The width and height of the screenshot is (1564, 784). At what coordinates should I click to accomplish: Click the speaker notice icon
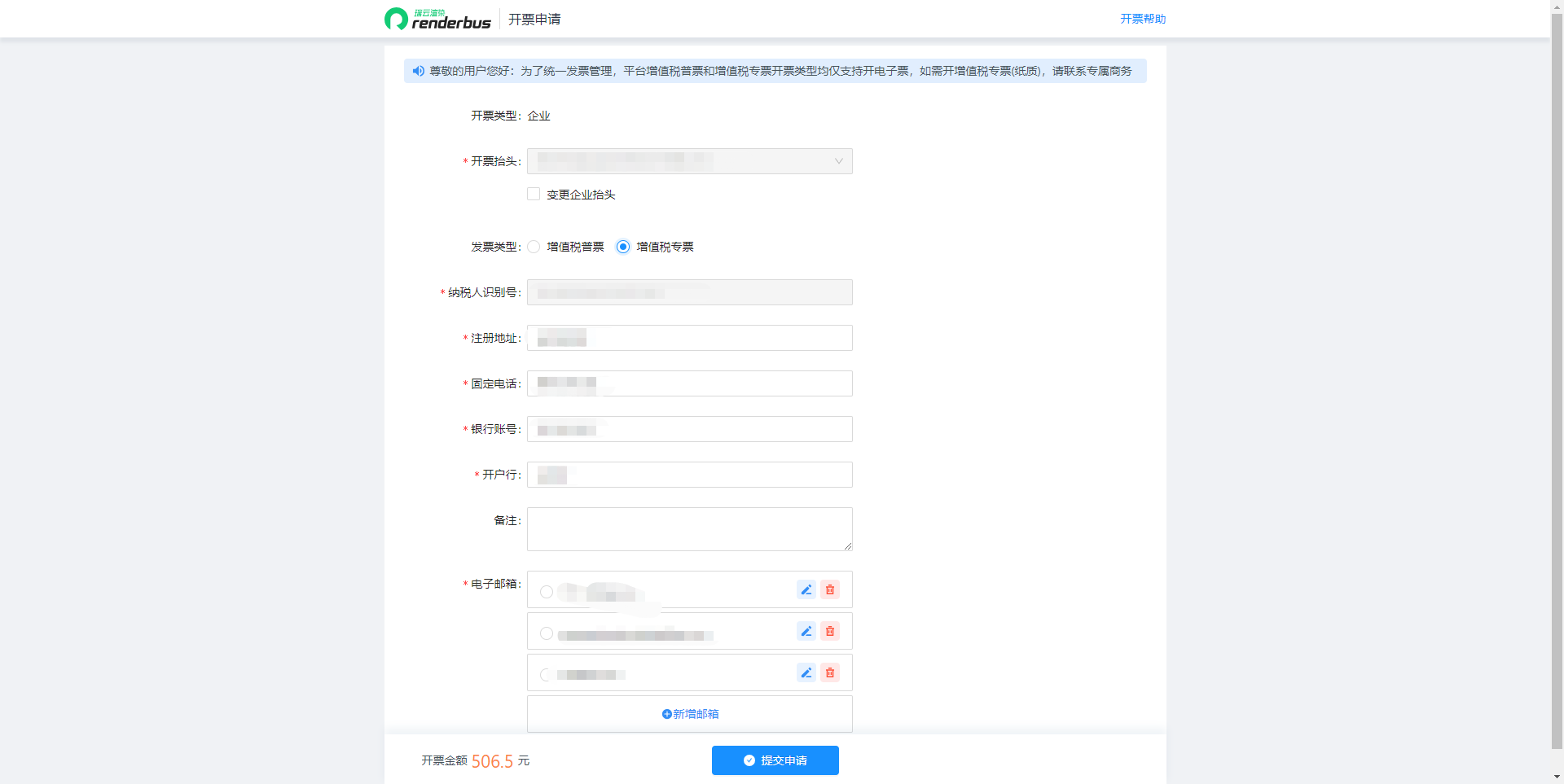[x=419, y=71]
